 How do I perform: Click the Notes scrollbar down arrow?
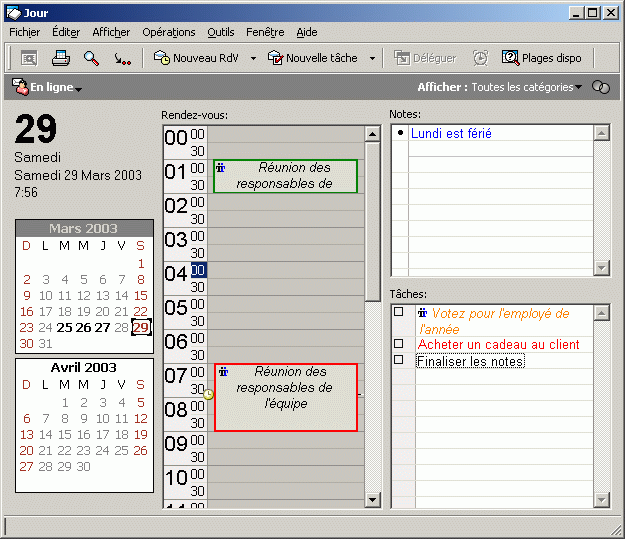point(601,268)
